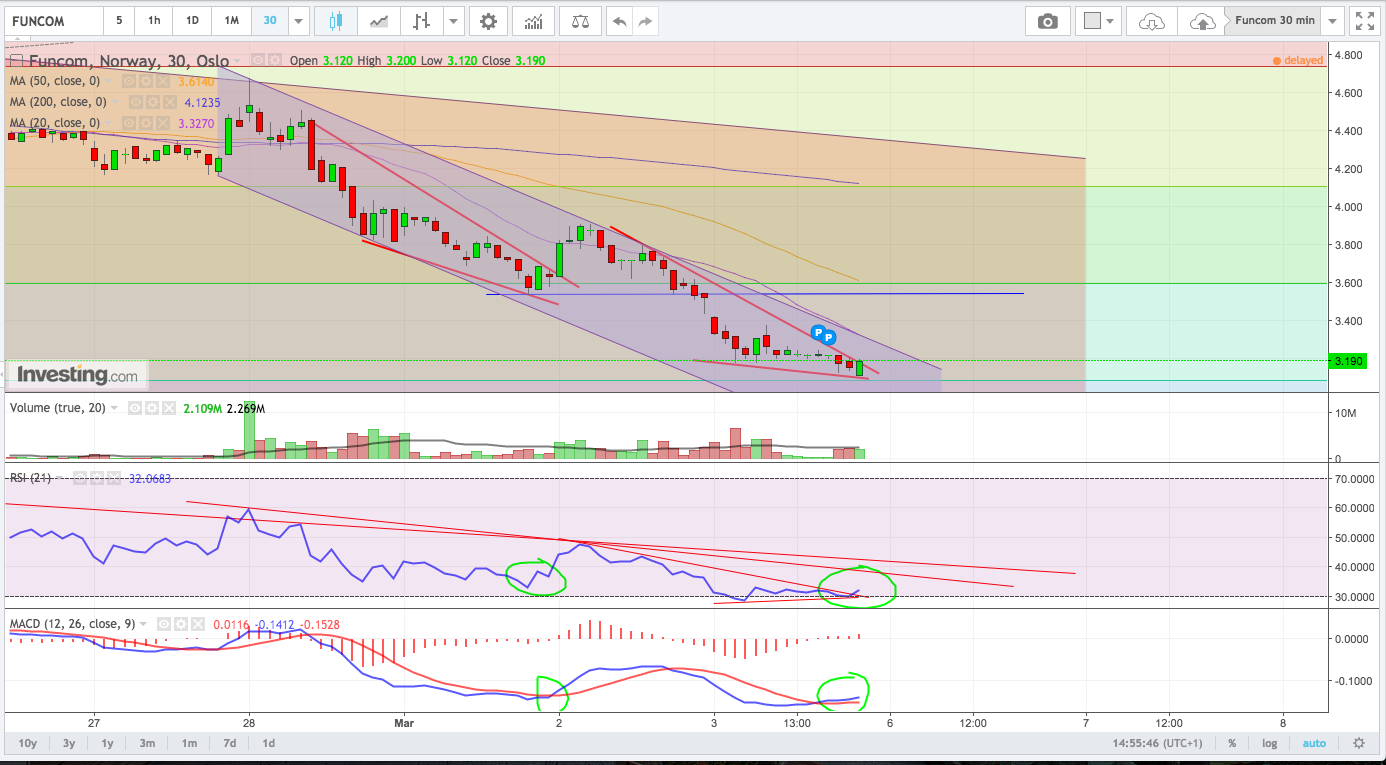
Task: Switch to the 1h interval
Action: [153, 21]
